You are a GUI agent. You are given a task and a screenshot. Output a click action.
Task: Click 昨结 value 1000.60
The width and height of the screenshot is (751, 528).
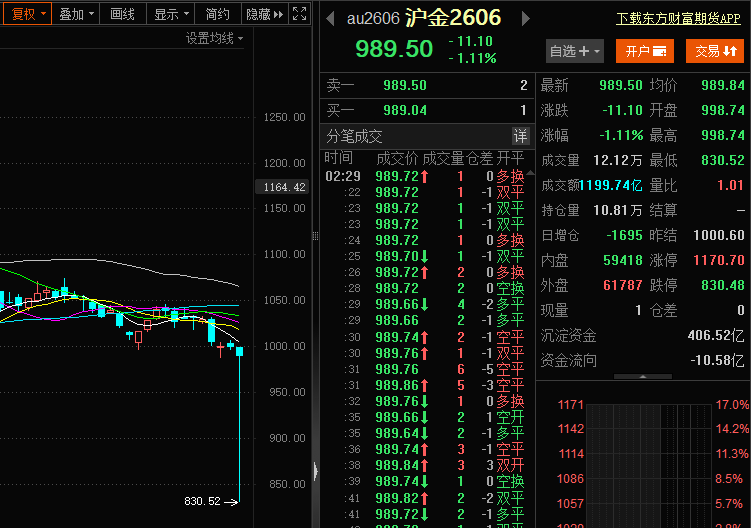click(x=719, y=235)
